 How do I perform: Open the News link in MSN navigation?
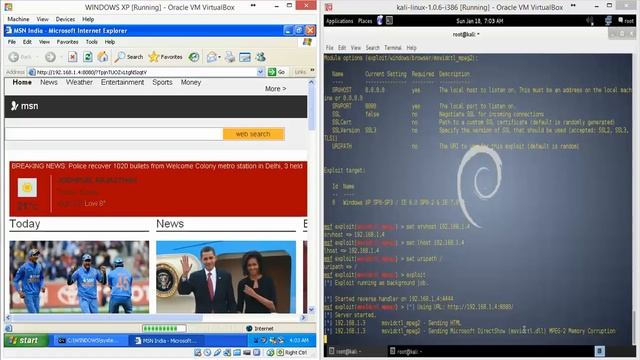tap(49, 82)
